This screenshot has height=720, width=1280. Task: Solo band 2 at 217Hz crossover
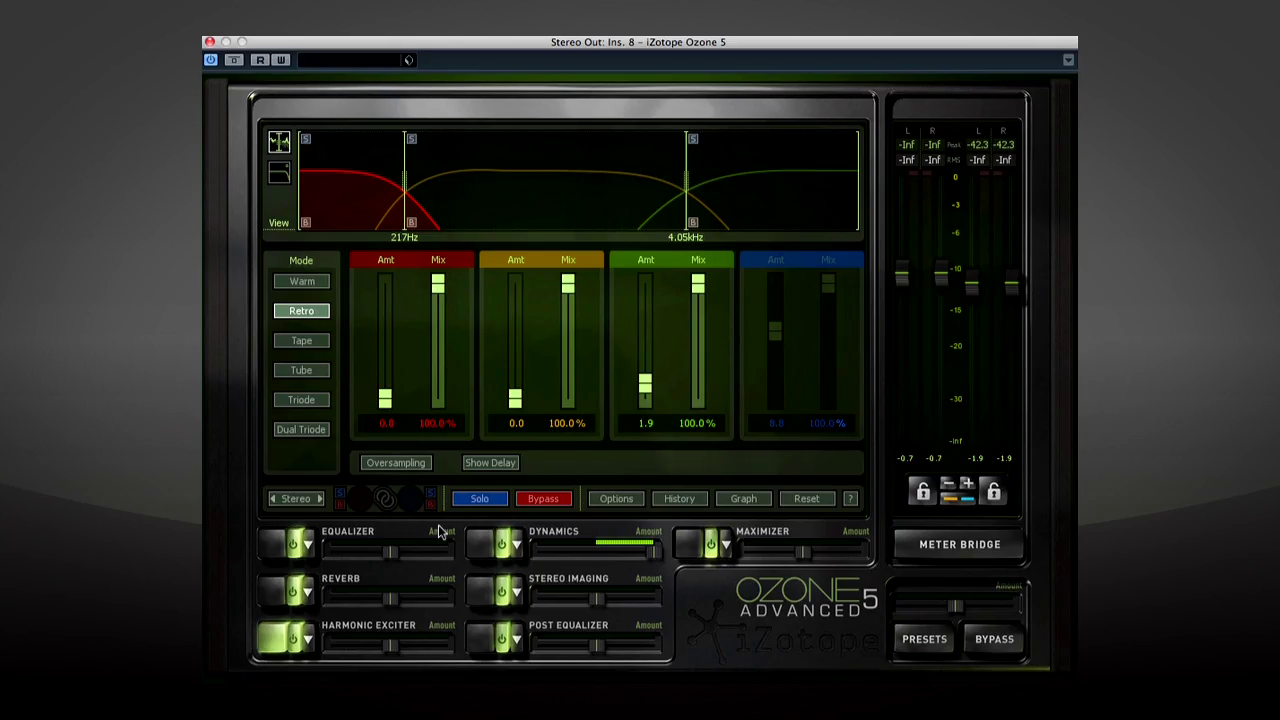pos(411,139)
